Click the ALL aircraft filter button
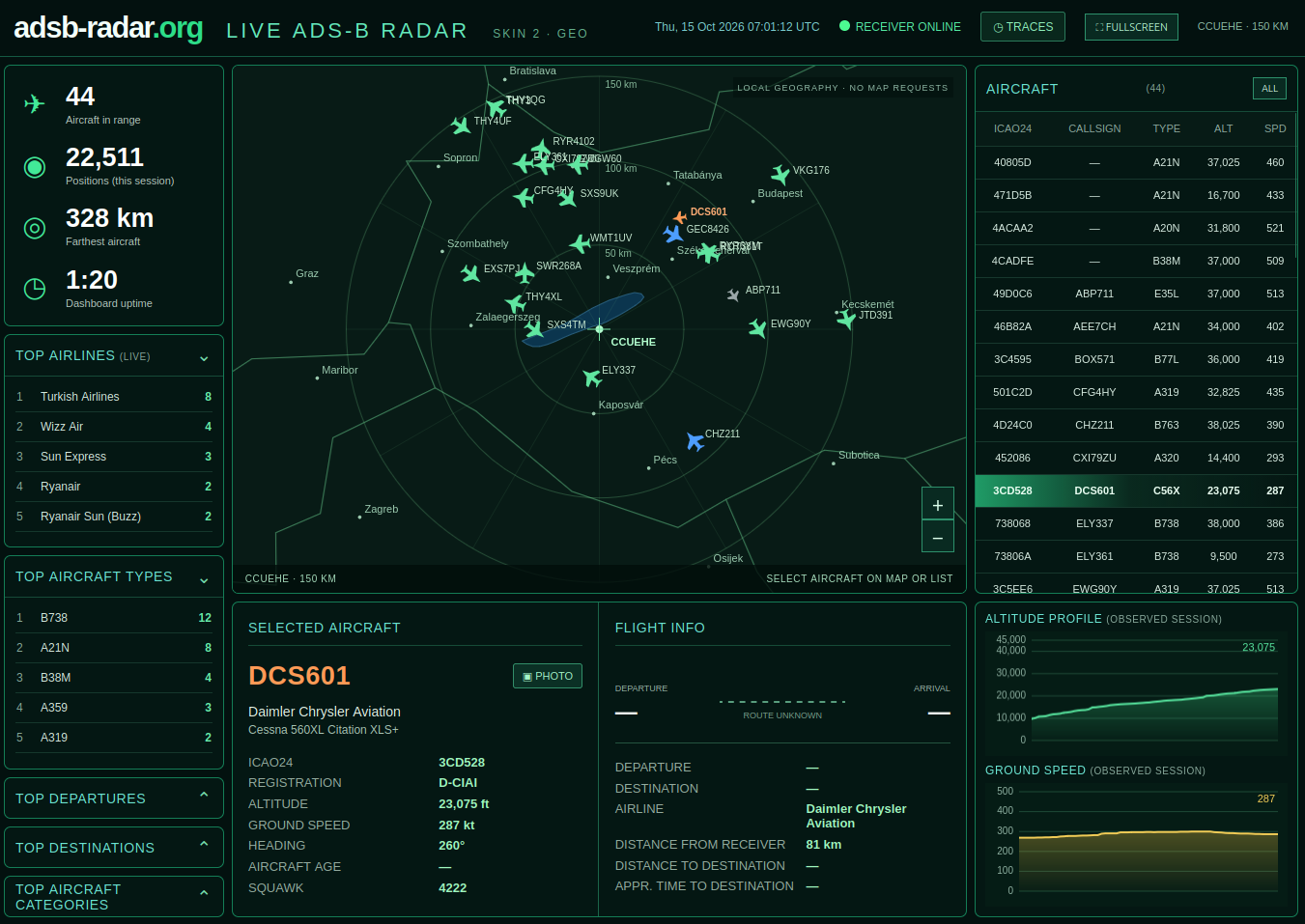 tap(1269, 89)
